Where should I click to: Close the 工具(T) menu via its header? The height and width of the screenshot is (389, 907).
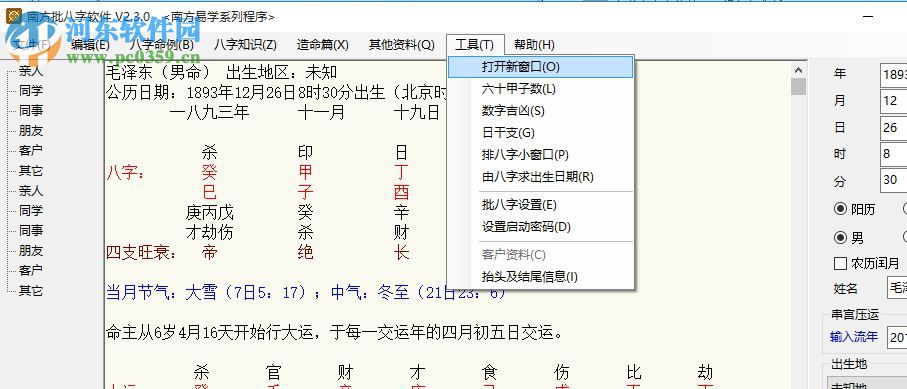[474, 45]
